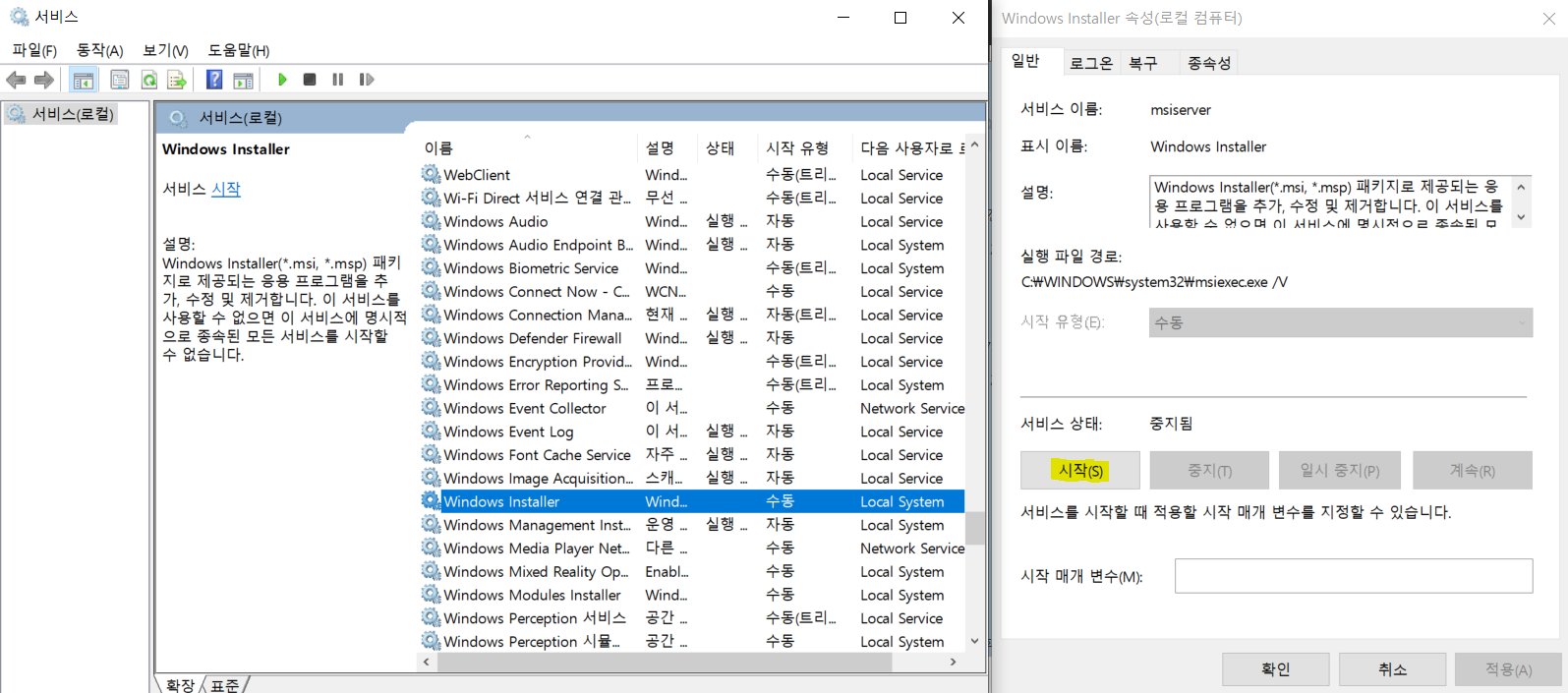The width and height of the screenshot is (1568, 693).
Task: Click the Restart service toolbar icon
Action: point(367,80)
